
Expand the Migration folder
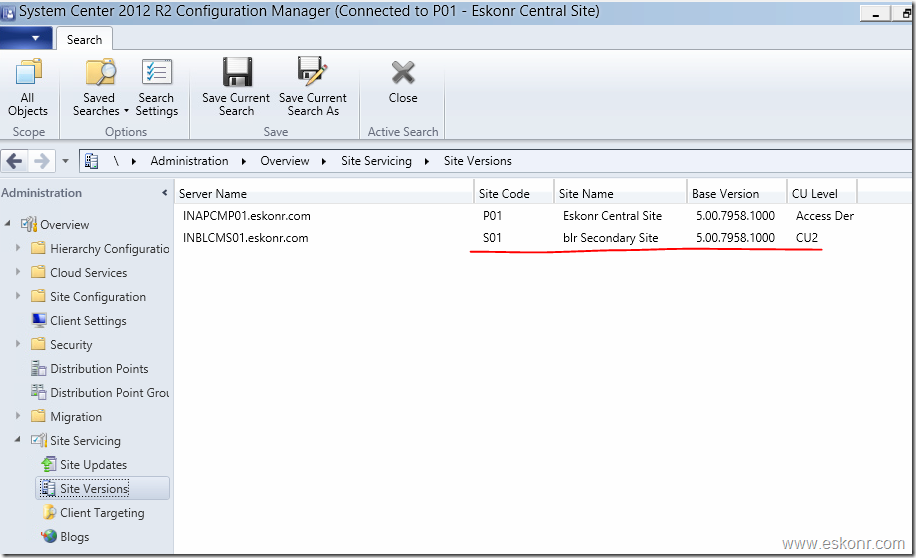[x=18, y=415]
